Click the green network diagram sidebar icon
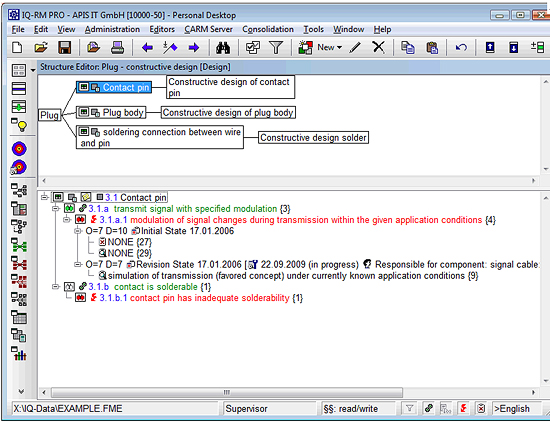Viewport: 550px width, 423px height. (19, 245)
